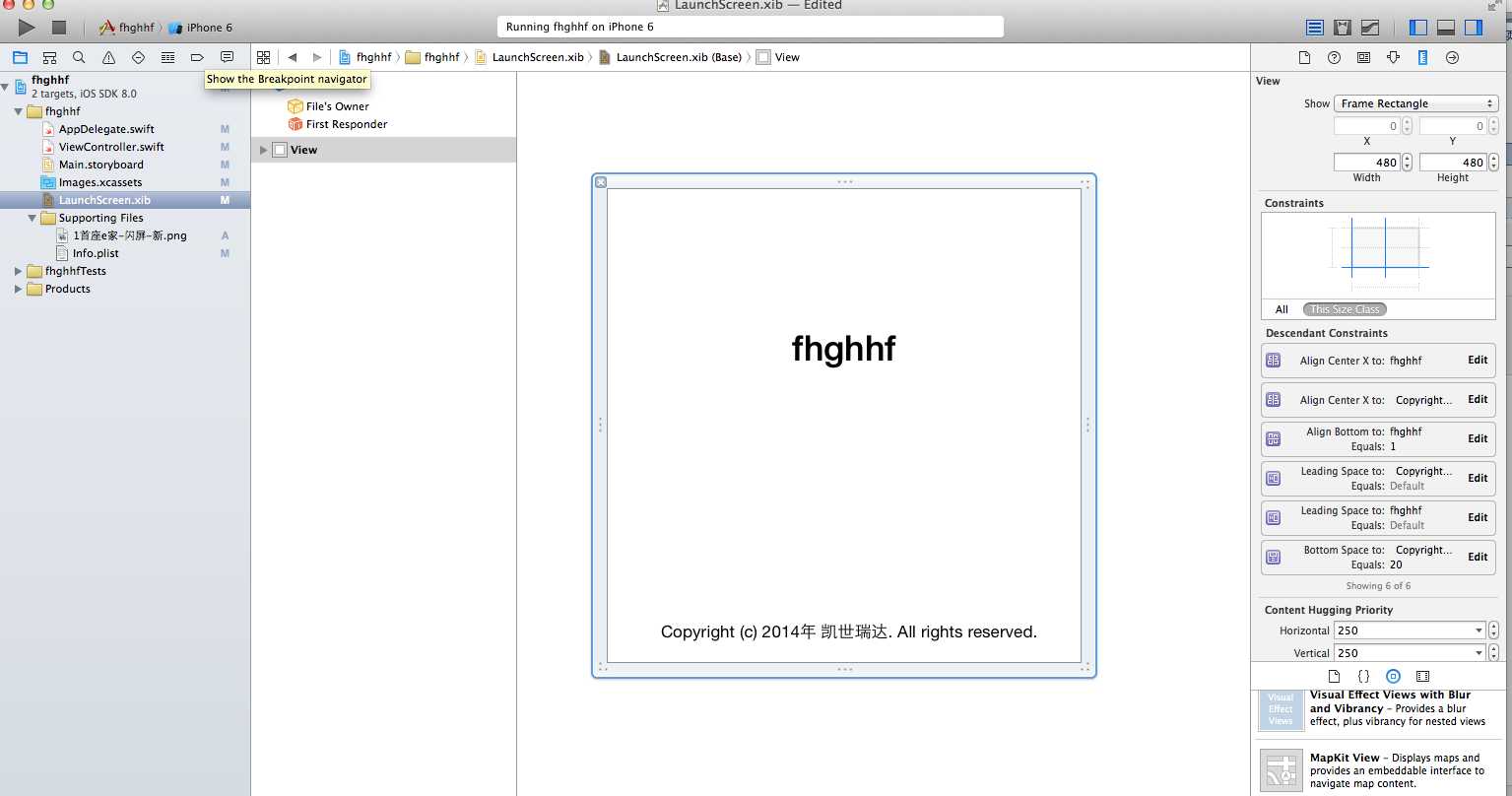Show the Report navigator speech-bubble icon

(227, 57)
